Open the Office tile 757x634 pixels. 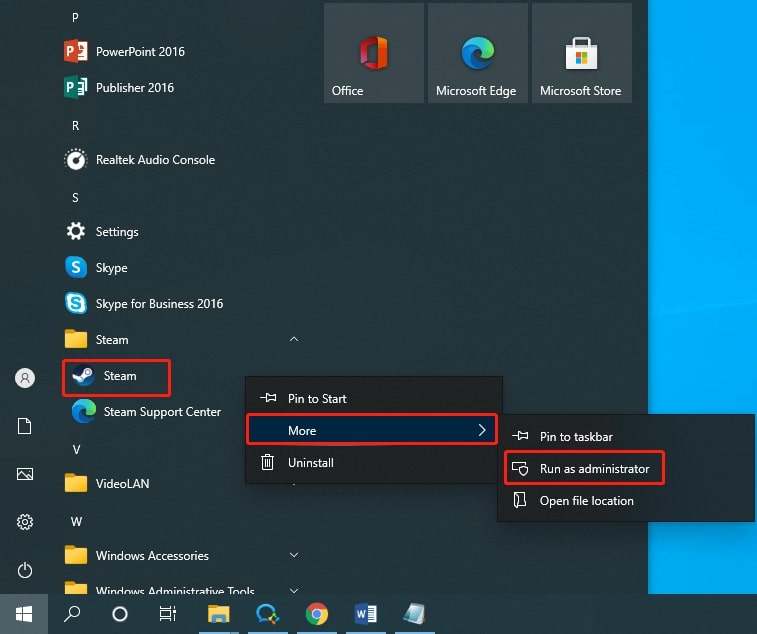coord(374,53)
